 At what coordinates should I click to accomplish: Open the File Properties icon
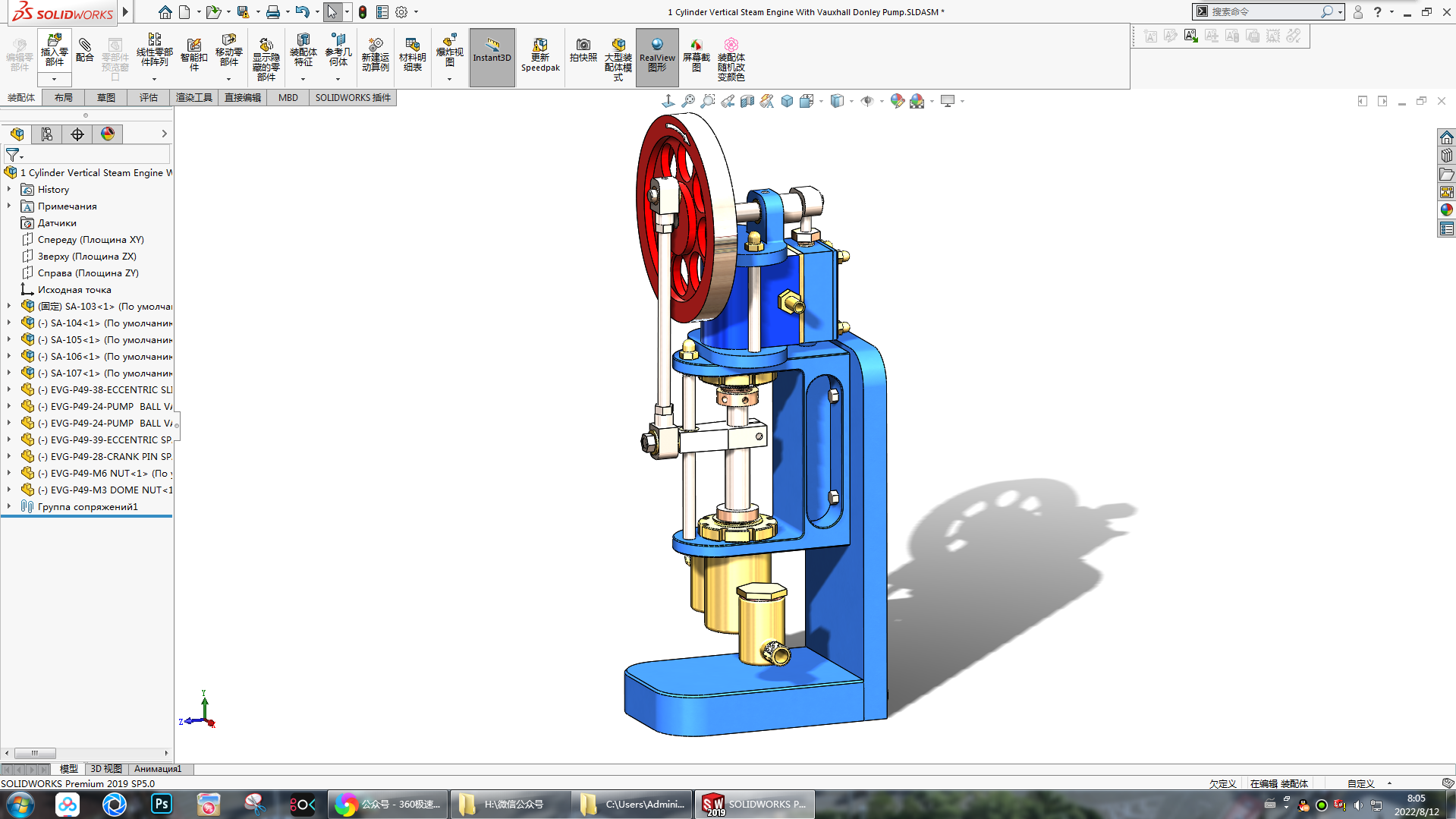(x=382, y=12)
